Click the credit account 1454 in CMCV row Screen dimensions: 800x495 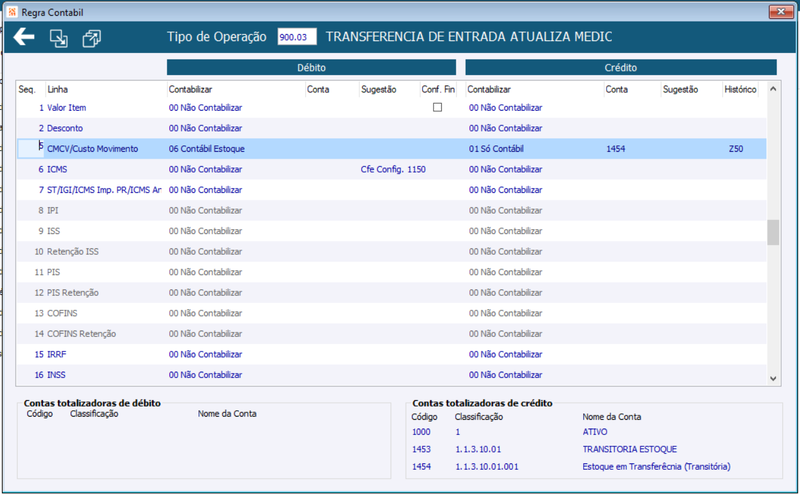616,148
